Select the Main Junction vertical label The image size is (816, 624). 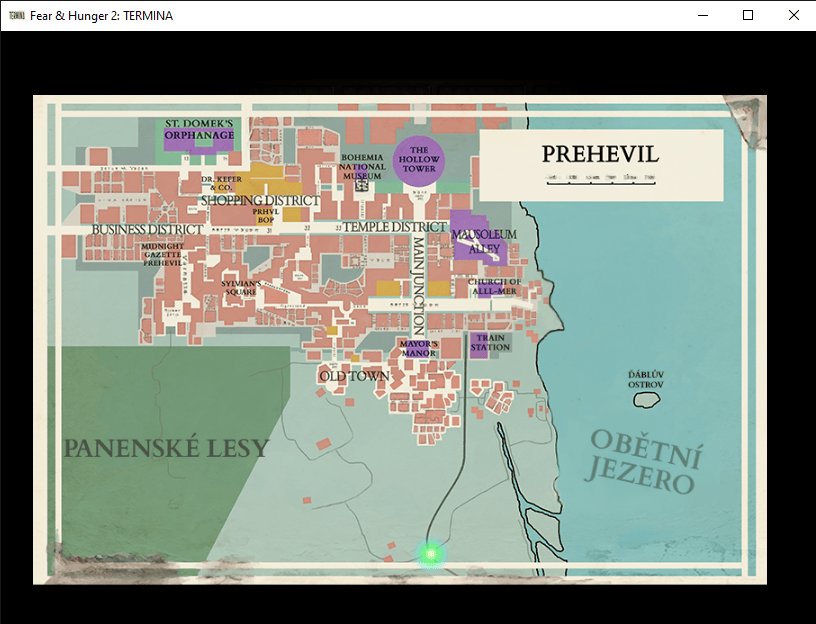[x=419, y=286]
